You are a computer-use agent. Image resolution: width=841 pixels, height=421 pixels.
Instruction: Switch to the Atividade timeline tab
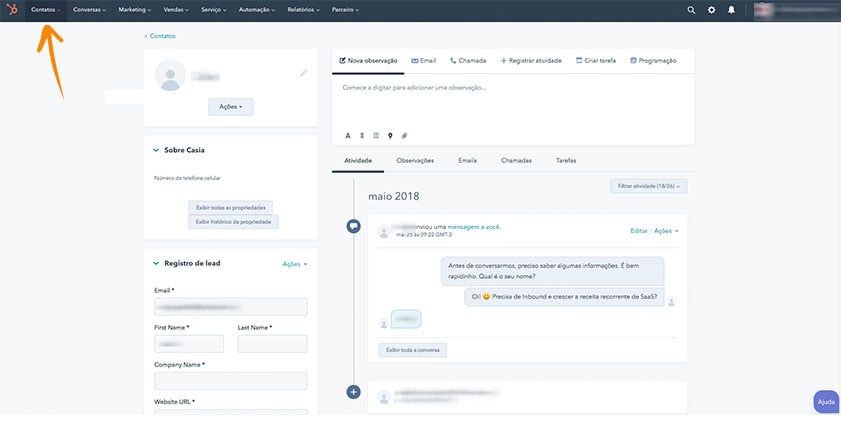(x=358, y=160)
